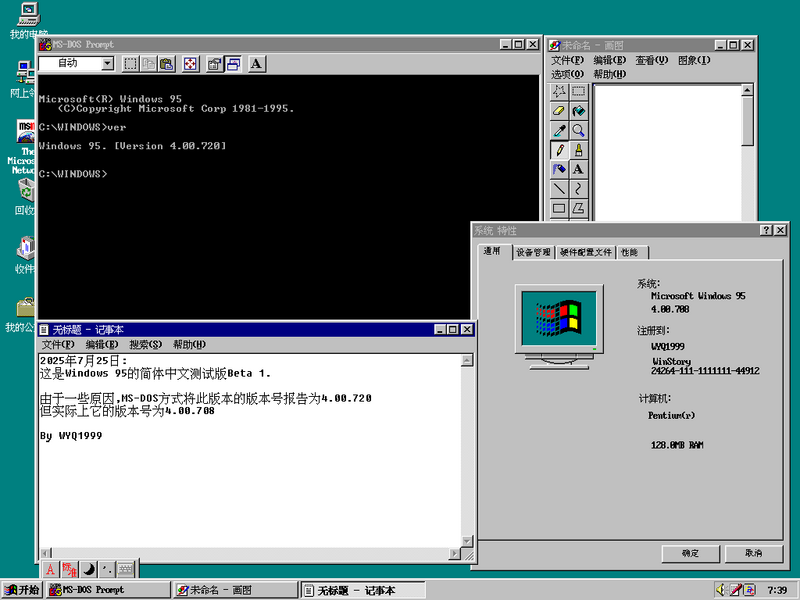
Task: Open 帮助(H) menu in Paint
Action: click(609, 74)
